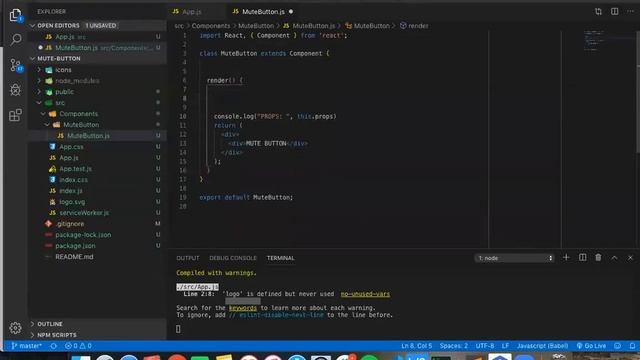Image resolution: width=640 pixels, height=360 pixels.
Task: Change language mode Javascript (Babel)
Action: click(x=542, y=346)
